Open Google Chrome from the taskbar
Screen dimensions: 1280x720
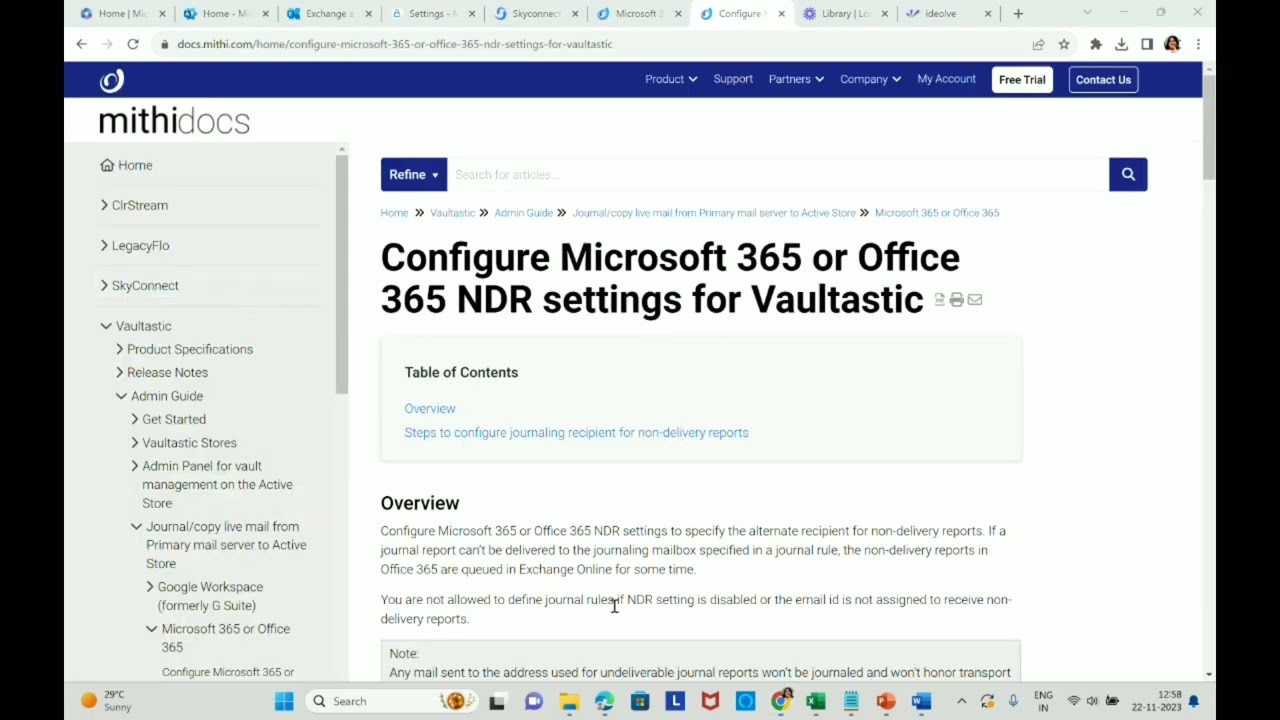point(781,701)
